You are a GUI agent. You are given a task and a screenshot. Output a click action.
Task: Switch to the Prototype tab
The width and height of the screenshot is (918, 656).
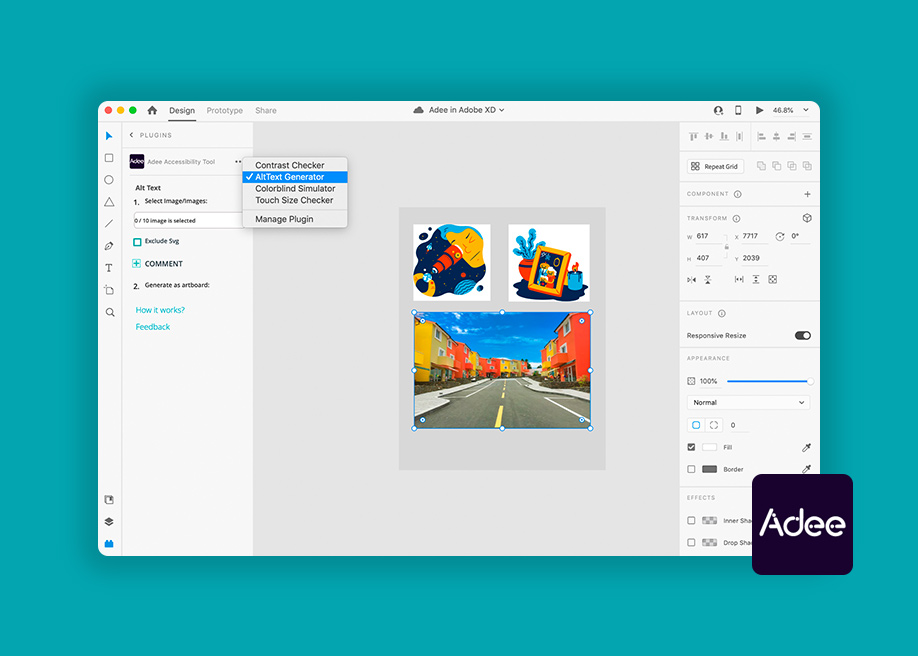point(224,110)
